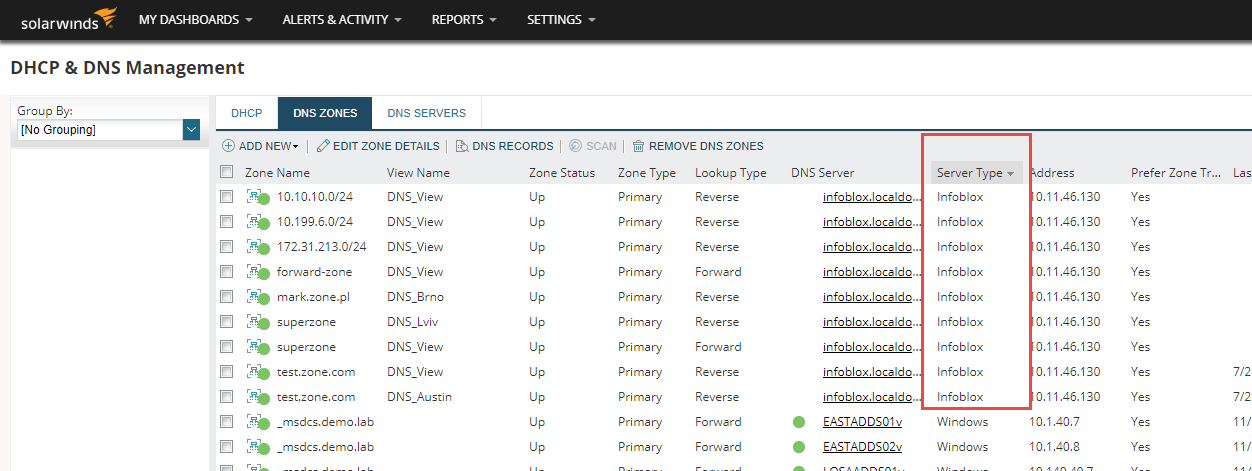The width and height of the screenshot is (1252, 471).
Task: Click the green status dot beside EASTADDS02v
Action: pyautogui.click(x=799, y=447)
